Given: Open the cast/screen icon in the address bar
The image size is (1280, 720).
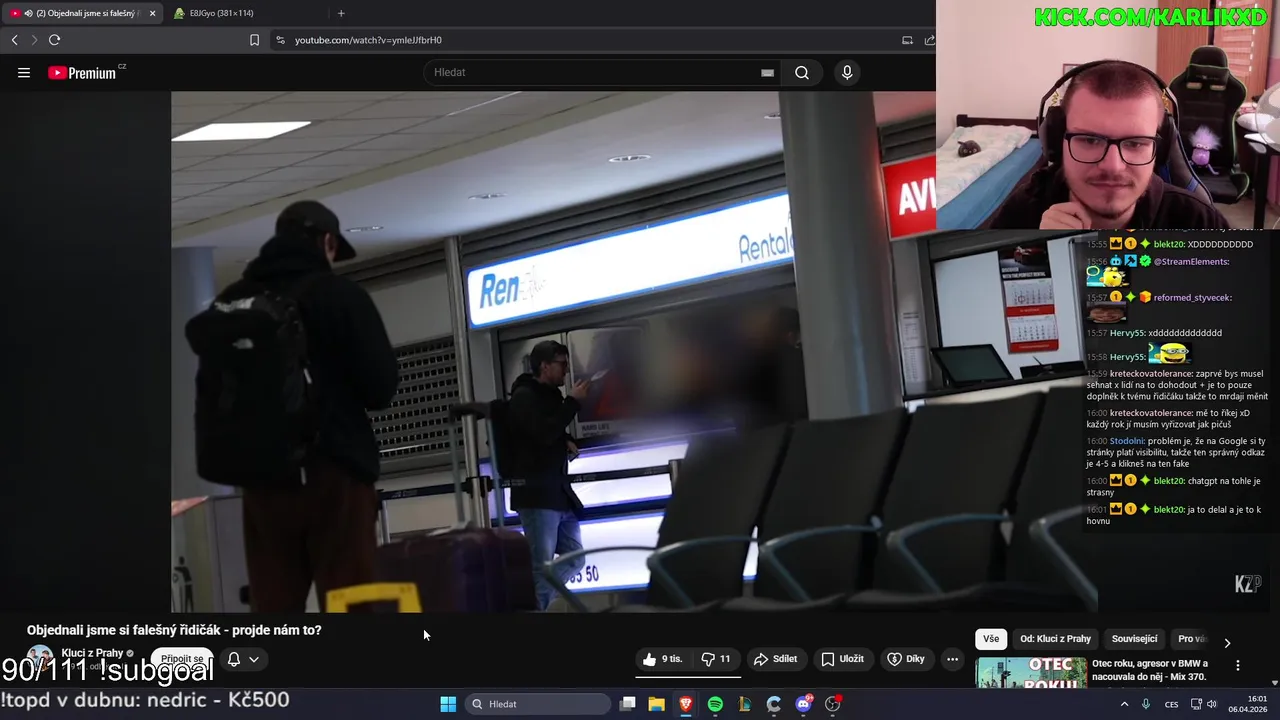Looking at the screenshot, I should click(x=907, y=40).
